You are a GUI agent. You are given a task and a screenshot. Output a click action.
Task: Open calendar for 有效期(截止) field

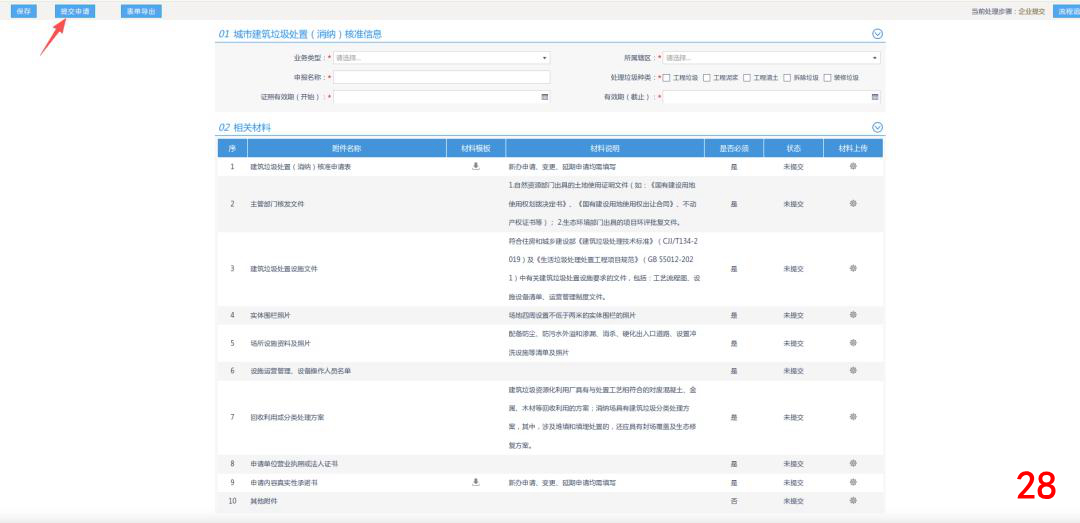[x=875, y=97]
